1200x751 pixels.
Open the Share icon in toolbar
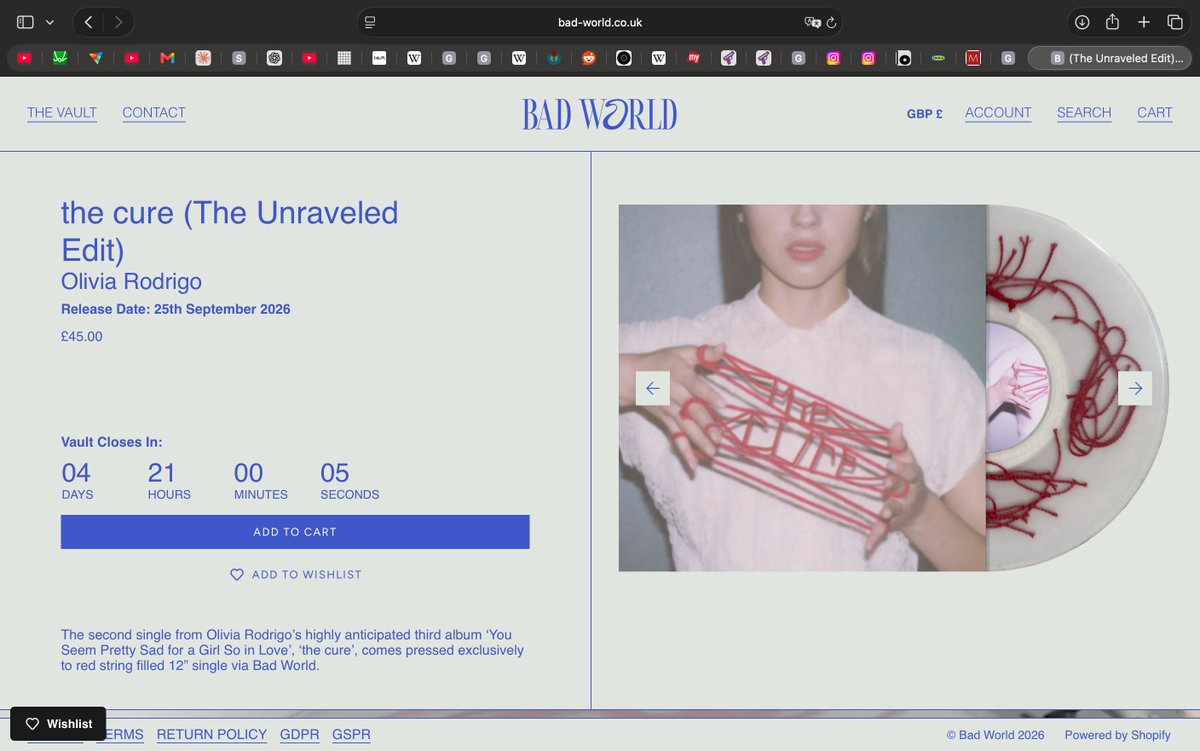1112,22
